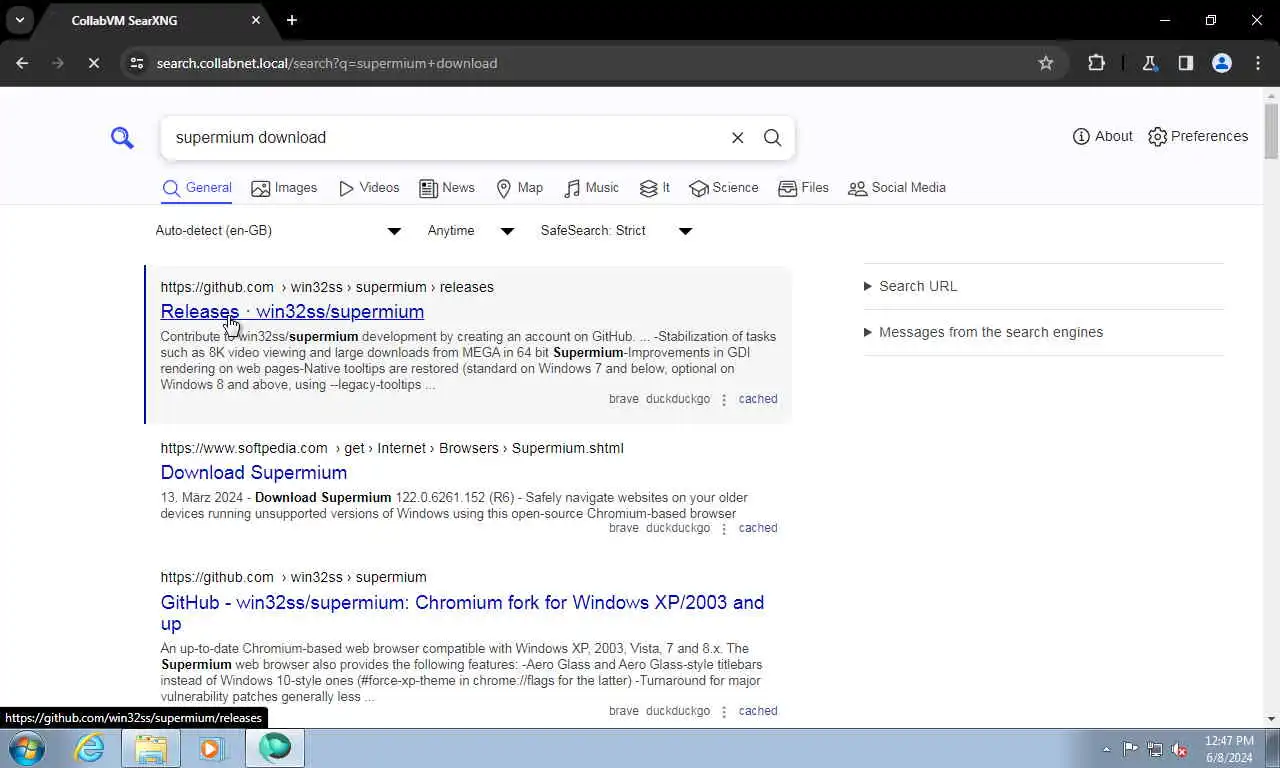Click Supermium browser taskbar button

(x=275, y=748)
